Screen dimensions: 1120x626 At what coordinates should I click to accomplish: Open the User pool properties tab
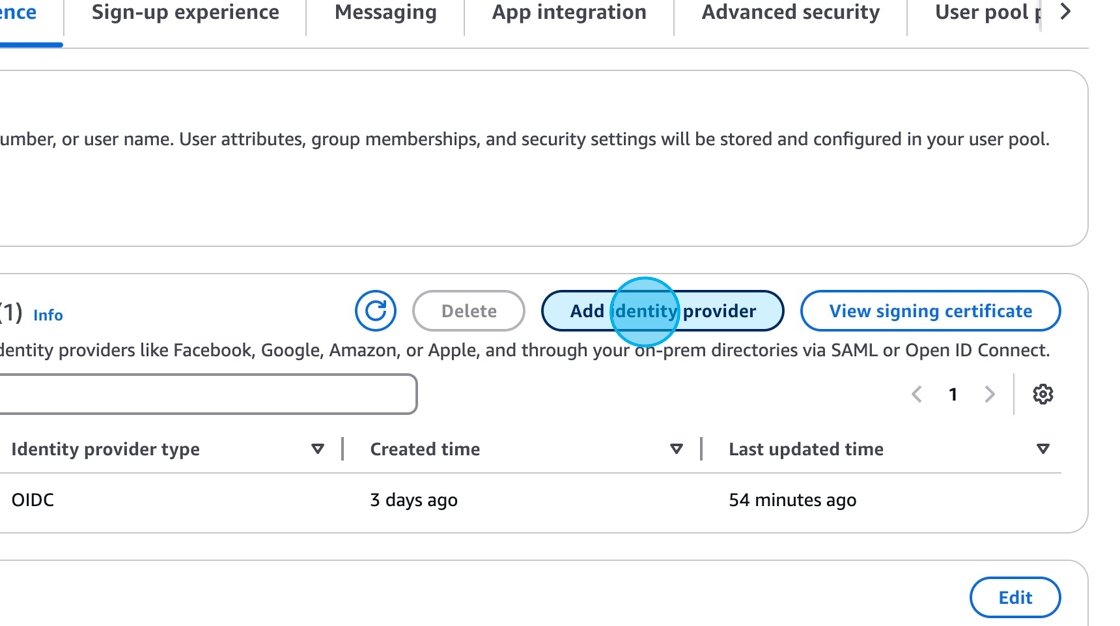987,13
